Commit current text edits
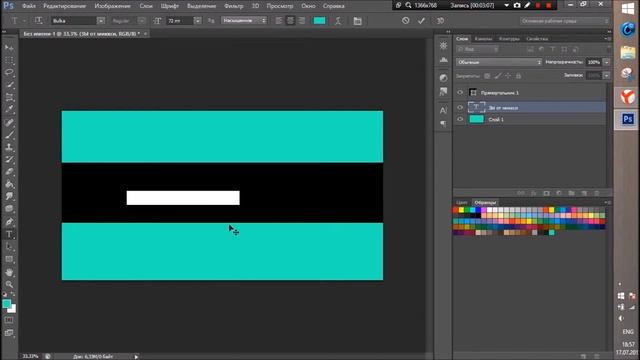The image size is (640, 360). point(421,20)
